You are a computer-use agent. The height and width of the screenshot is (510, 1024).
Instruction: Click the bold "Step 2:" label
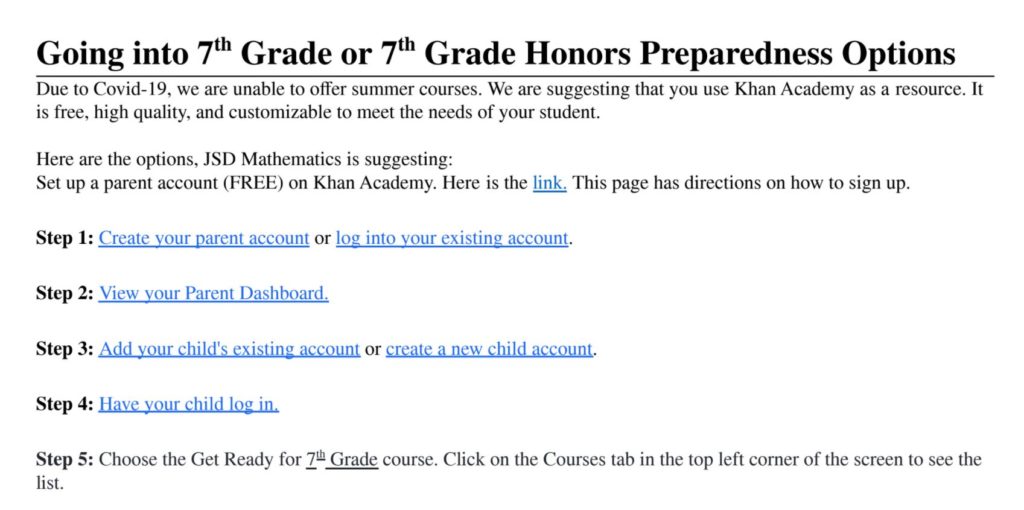click(65, 293)
